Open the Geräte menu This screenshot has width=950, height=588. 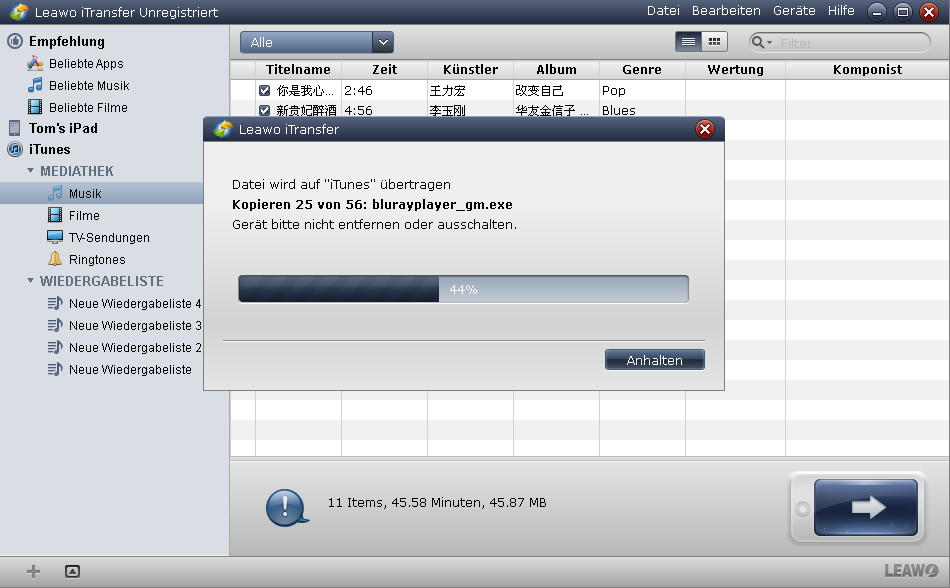point(794,11)
